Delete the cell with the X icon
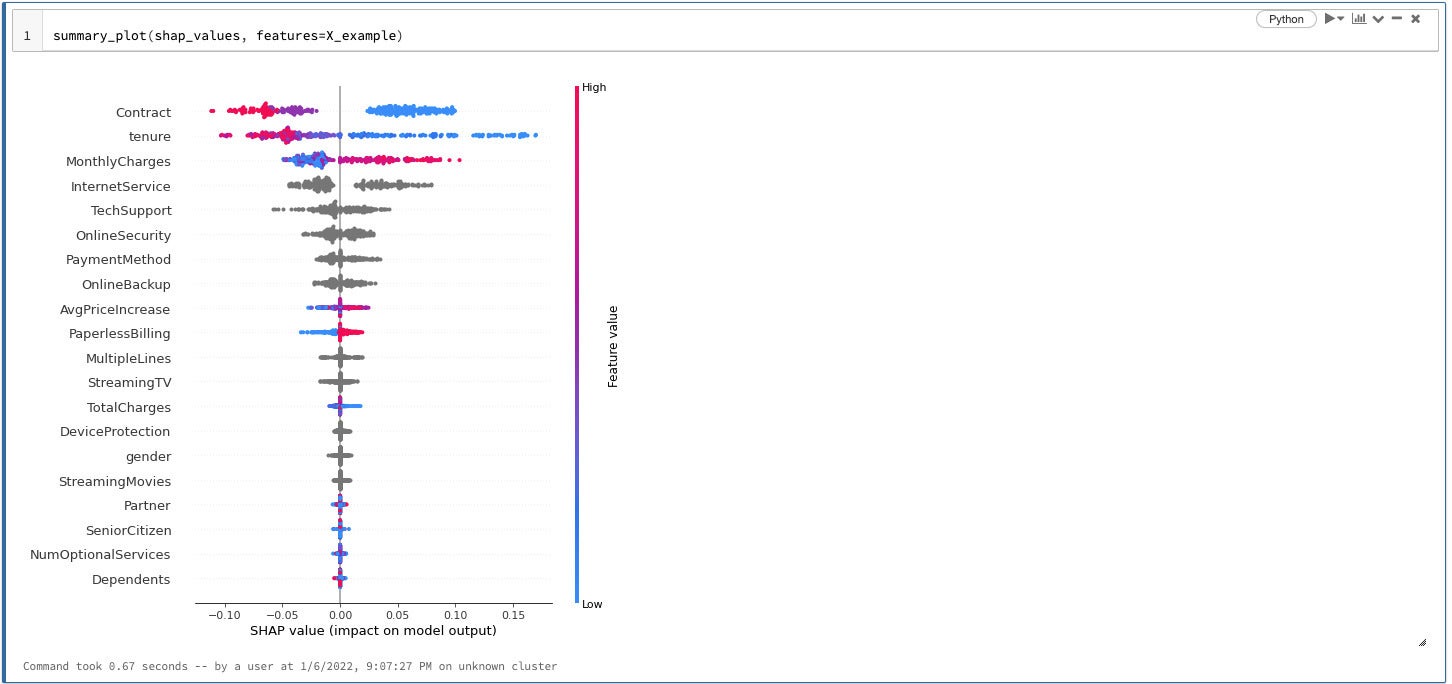This screenshot has height=684, width=1452. coord(1415,19)
